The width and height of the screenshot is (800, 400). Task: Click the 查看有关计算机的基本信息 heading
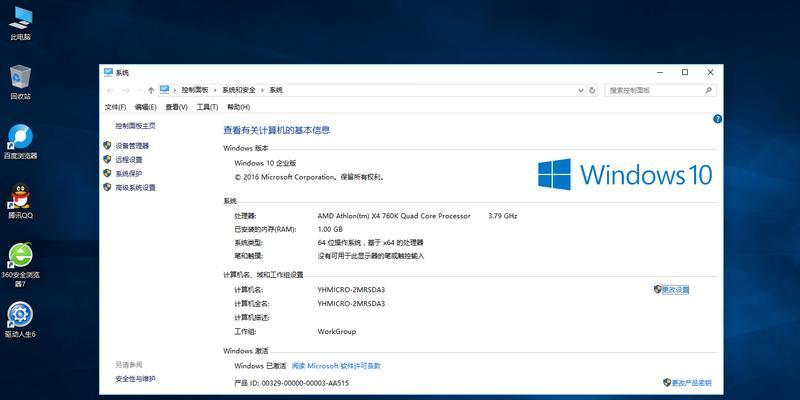(277, 130)
